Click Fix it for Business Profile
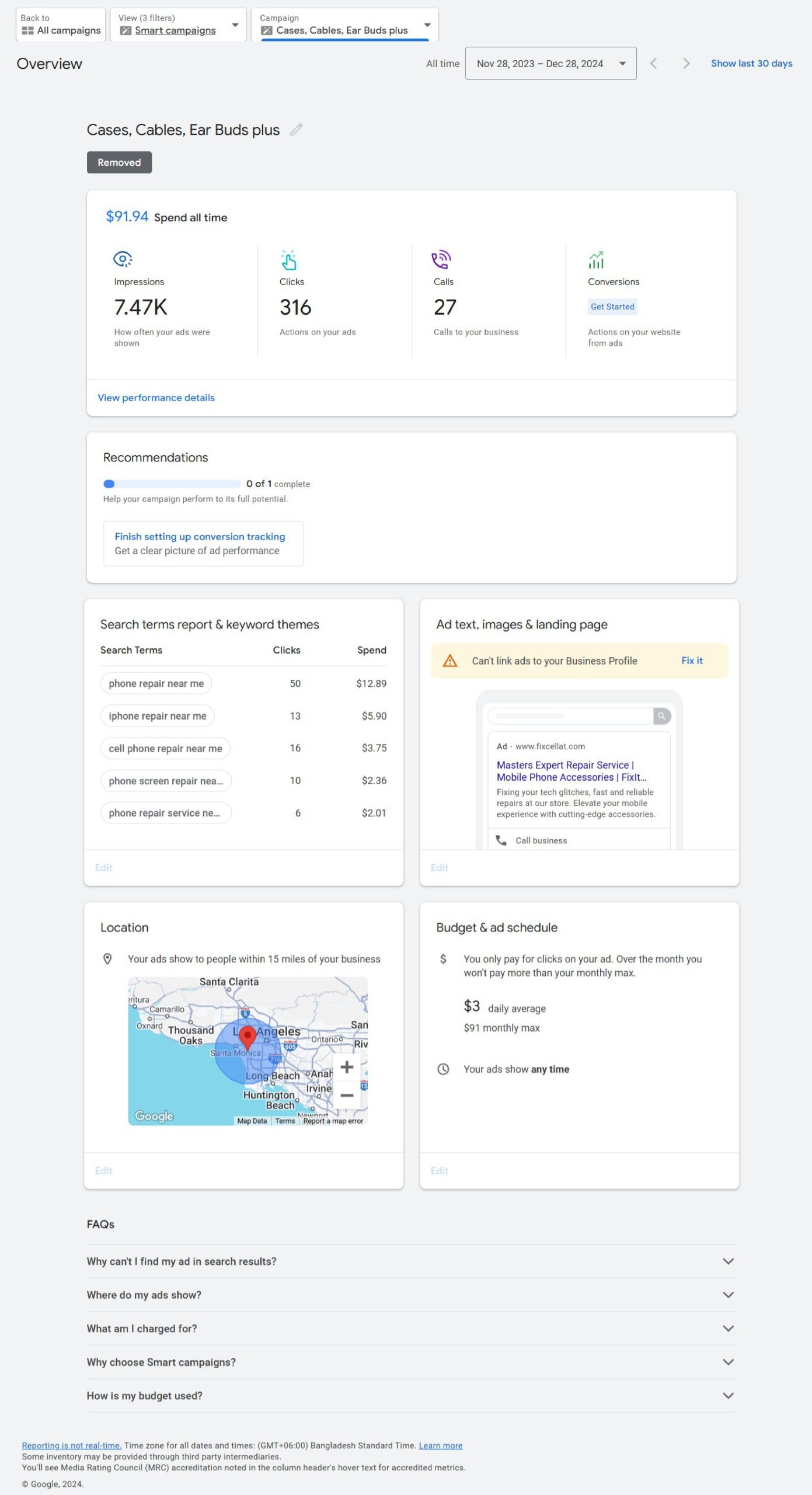This screenshot has height=1495, width=812. [x=692, y=660]
